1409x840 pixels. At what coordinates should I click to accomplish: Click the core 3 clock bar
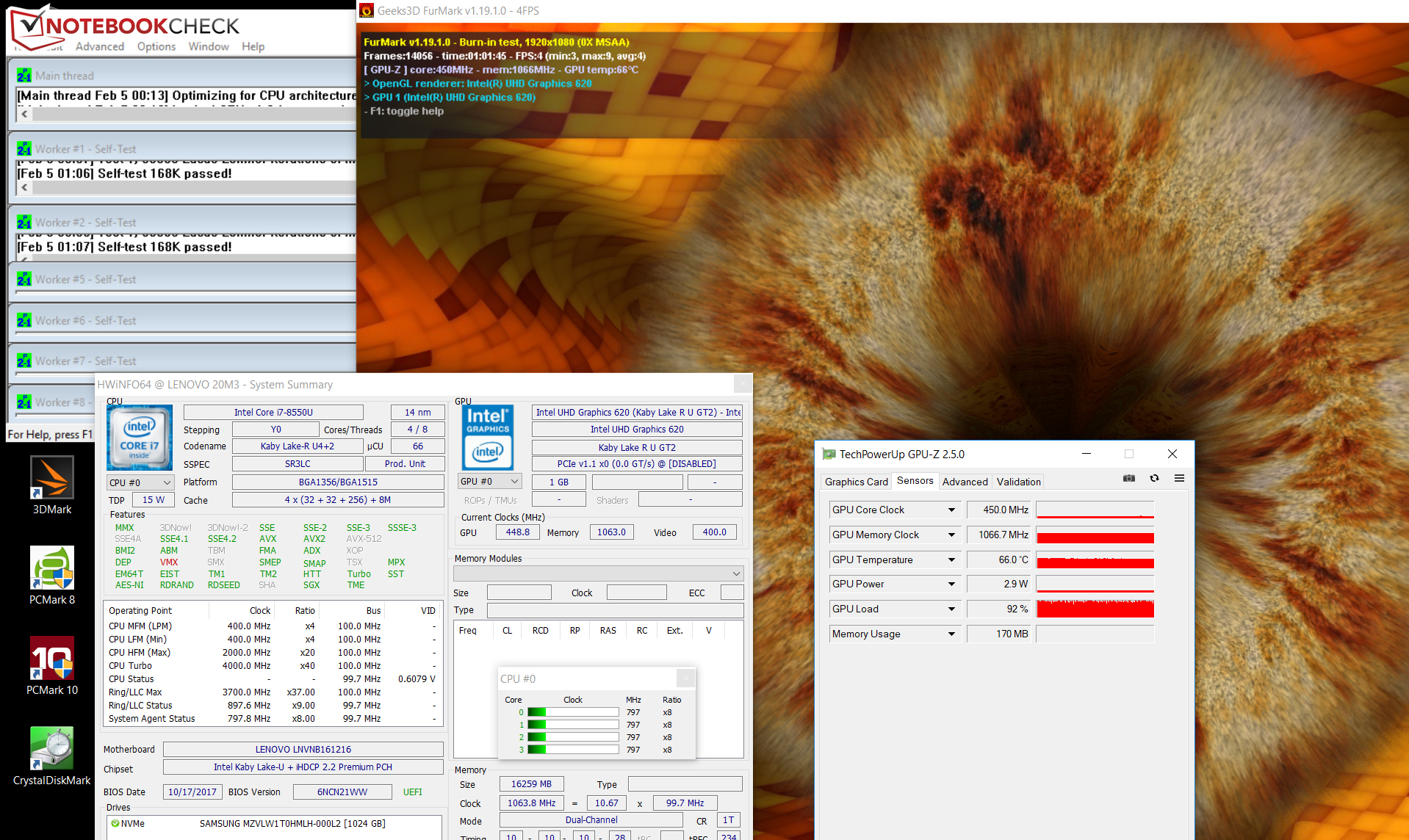pyautogui.click(x=573, y=750)
